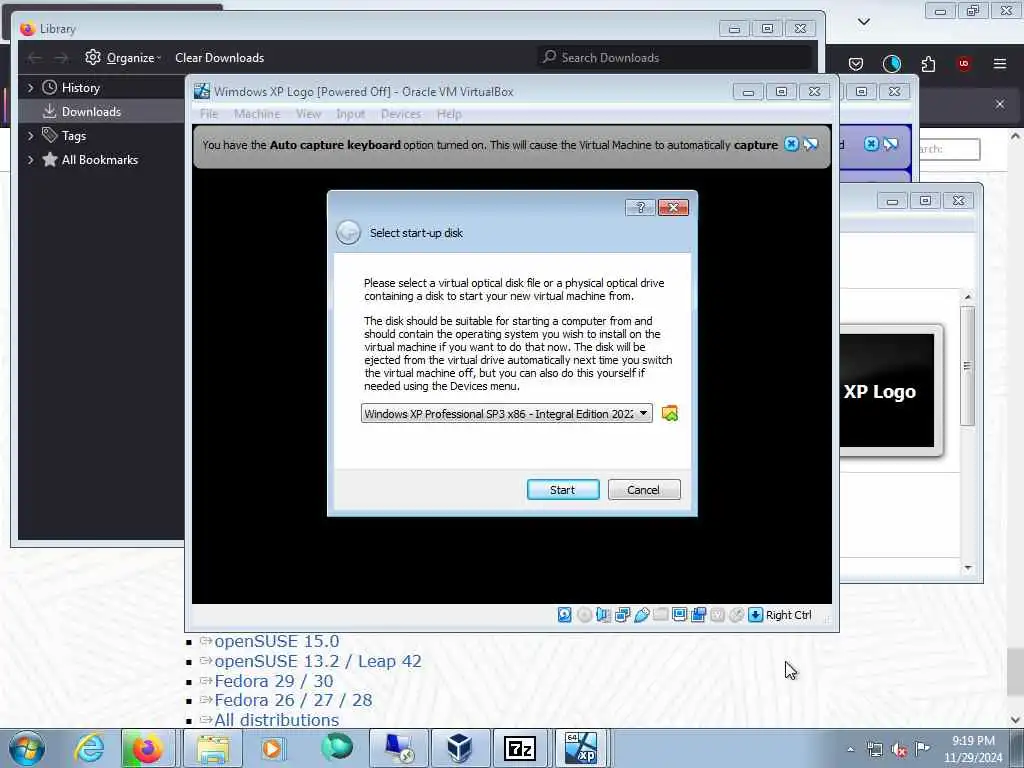Open the openSUSE 15.0 link

276,641
